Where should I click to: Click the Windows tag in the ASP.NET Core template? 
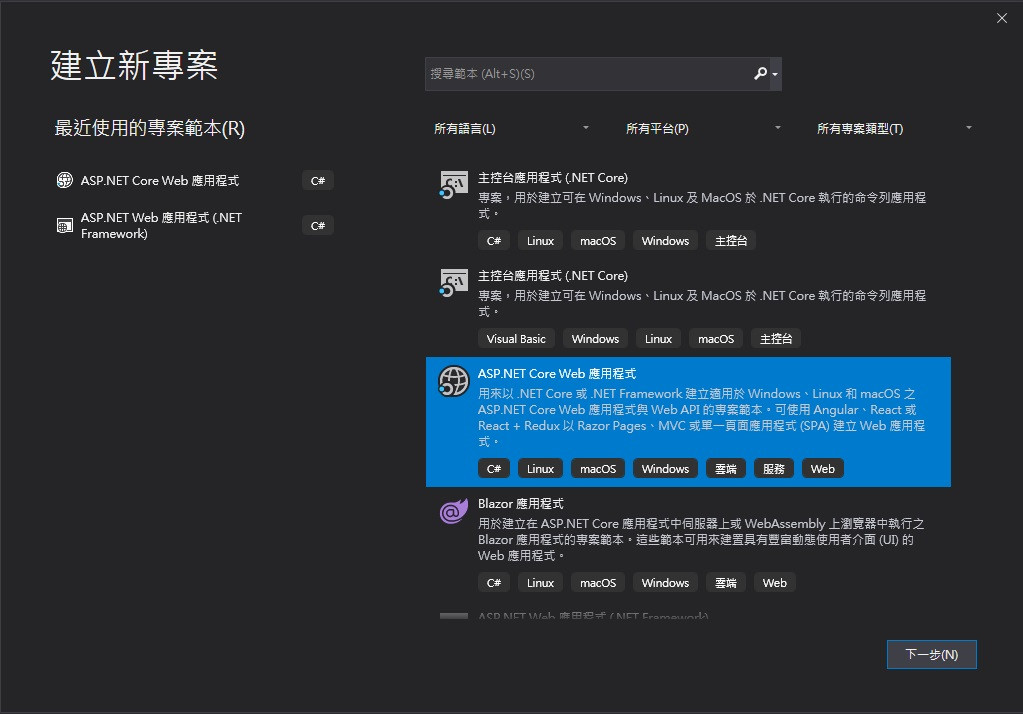(x=665, y=469)
